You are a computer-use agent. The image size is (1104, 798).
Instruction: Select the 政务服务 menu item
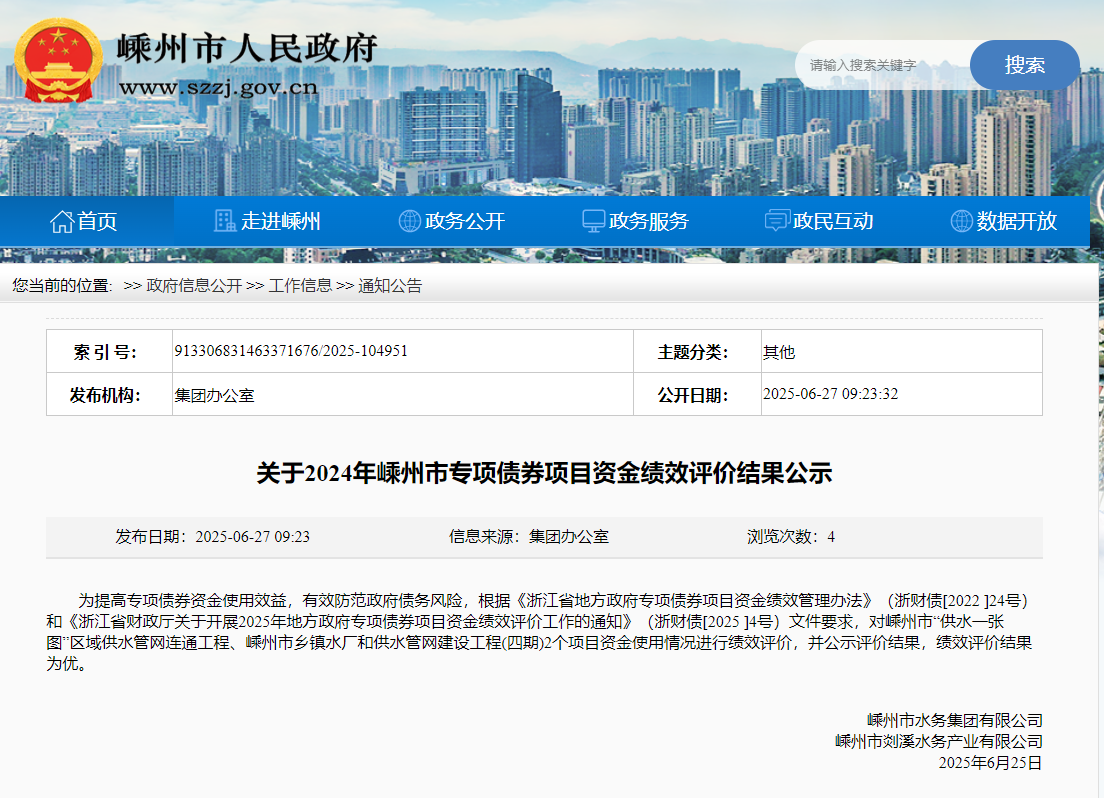click(x=649, y=221)
